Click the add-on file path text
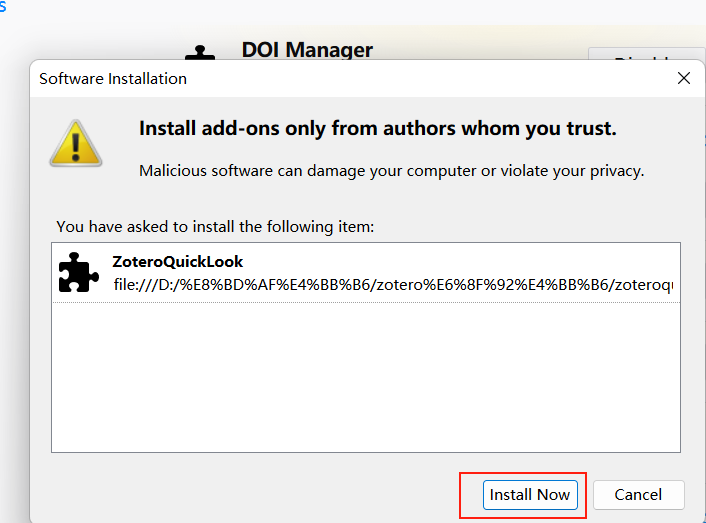This screenshot has width=706, height=523. point(392,285)
